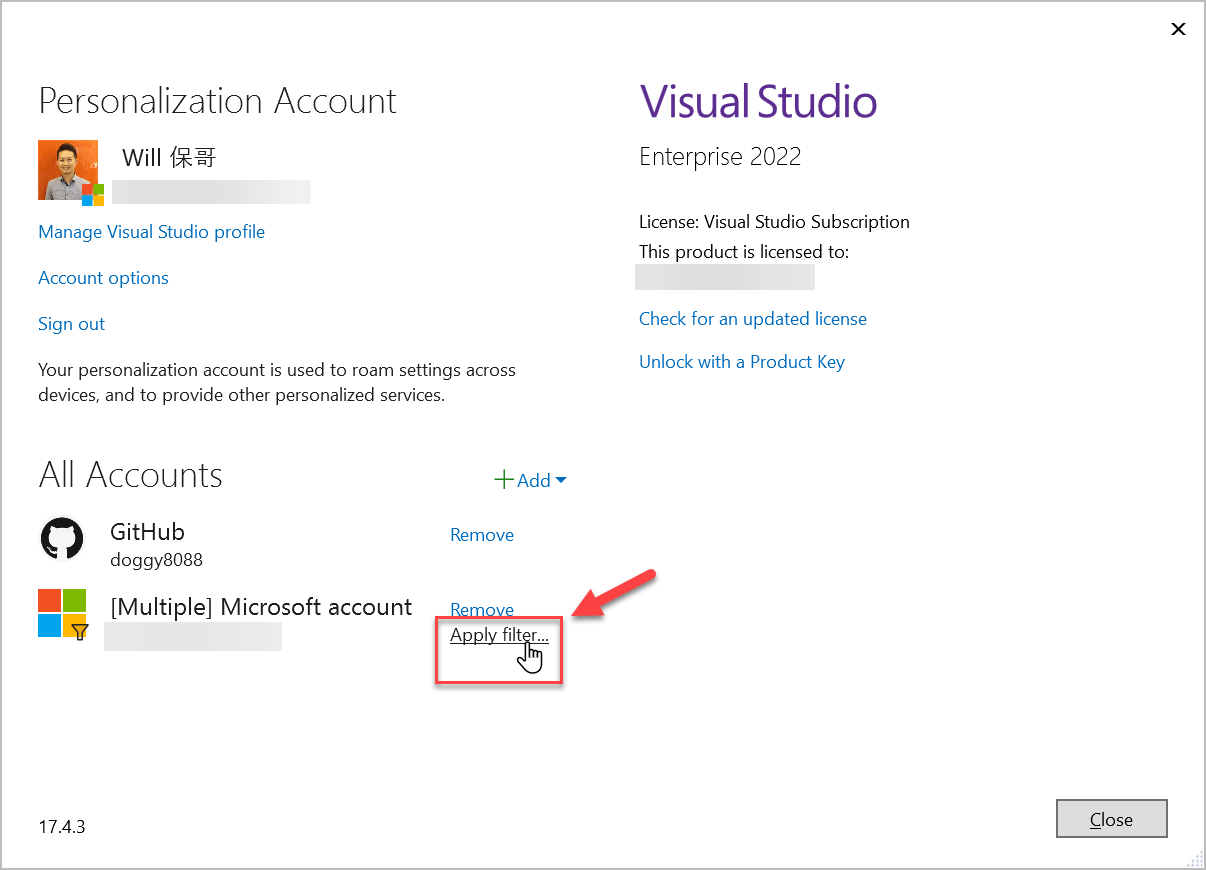The height and width of the screenshot is (870, 1206).
Task: Click the Close button
Action: (1111, 819)
